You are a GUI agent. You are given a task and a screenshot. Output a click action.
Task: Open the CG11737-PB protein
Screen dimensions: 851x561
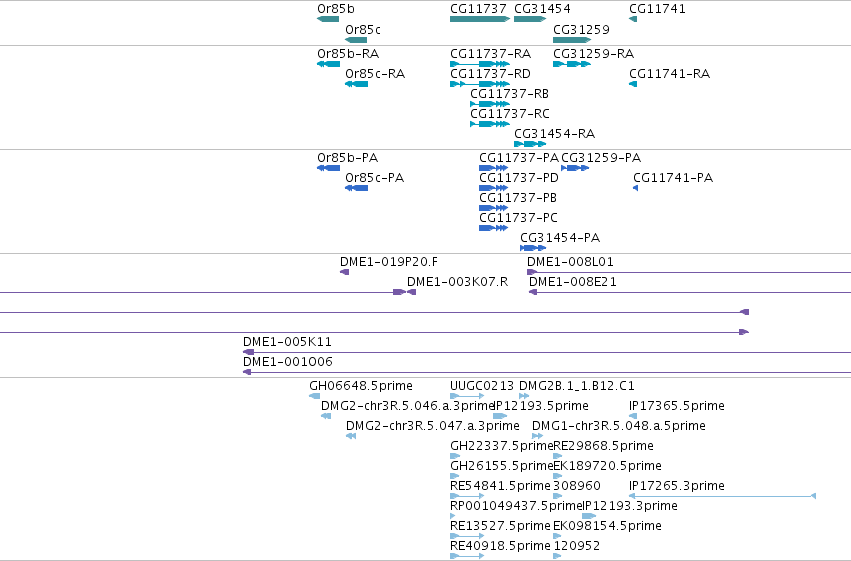493,208
